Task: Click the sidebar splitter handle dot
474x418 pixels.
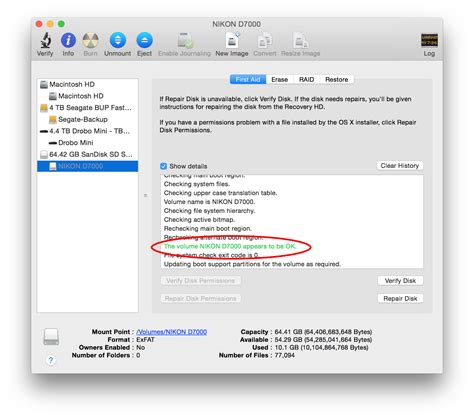Action: pos(145,195)
